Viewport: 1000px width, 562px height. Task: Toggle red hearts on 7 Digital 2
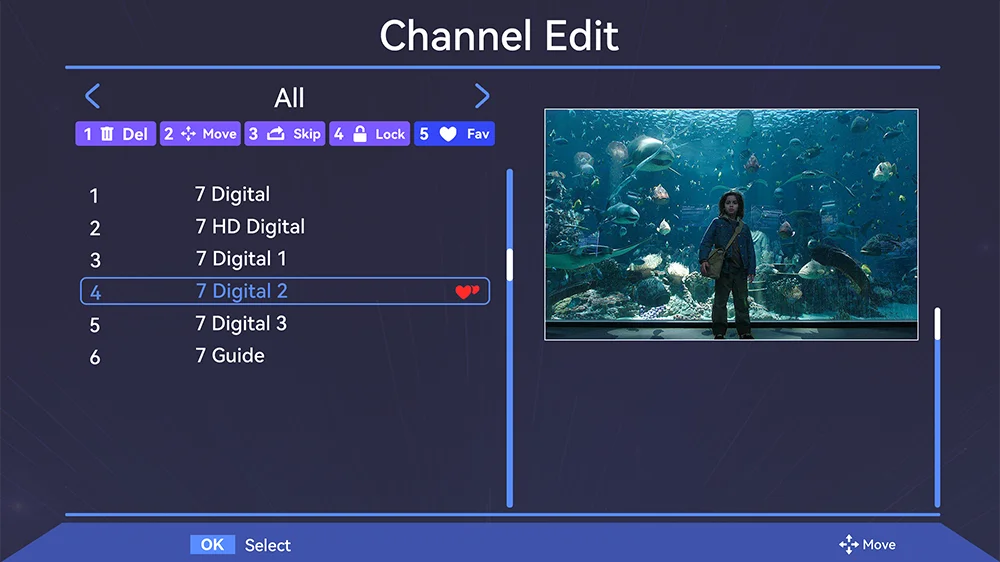click(x=467, y=292)
